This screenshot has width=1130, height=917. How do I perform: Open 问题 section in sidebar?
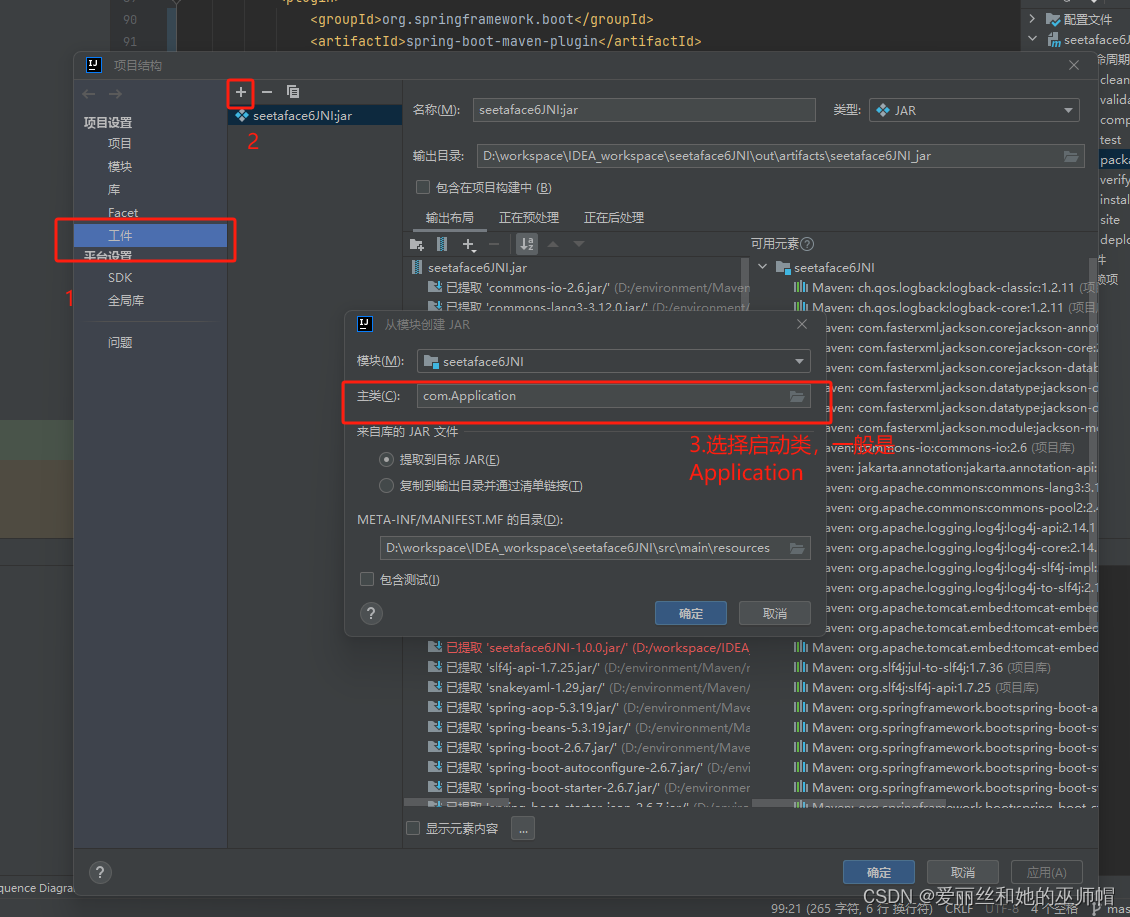point(120,342)
